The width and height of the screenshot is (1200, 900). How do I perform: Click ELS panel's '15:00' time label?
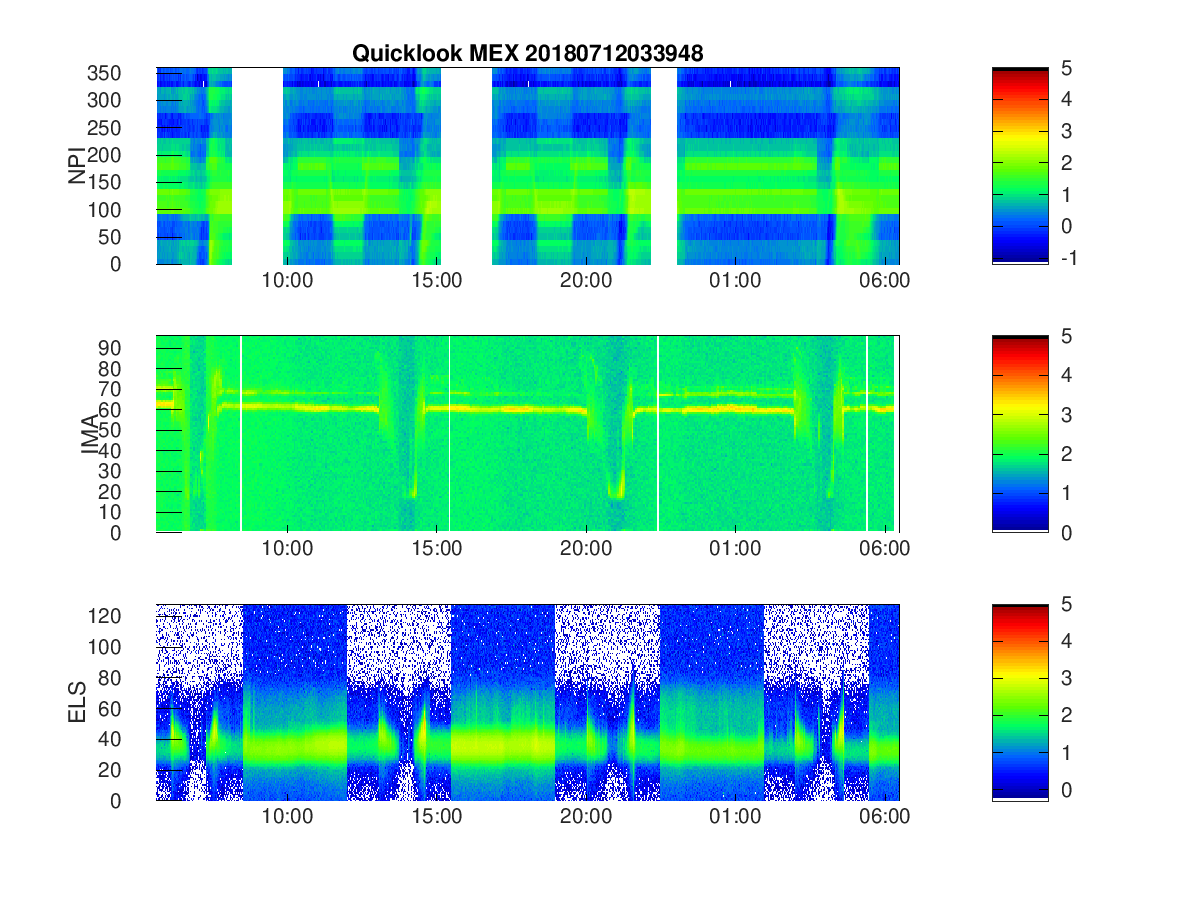click(x=437, y=817)
